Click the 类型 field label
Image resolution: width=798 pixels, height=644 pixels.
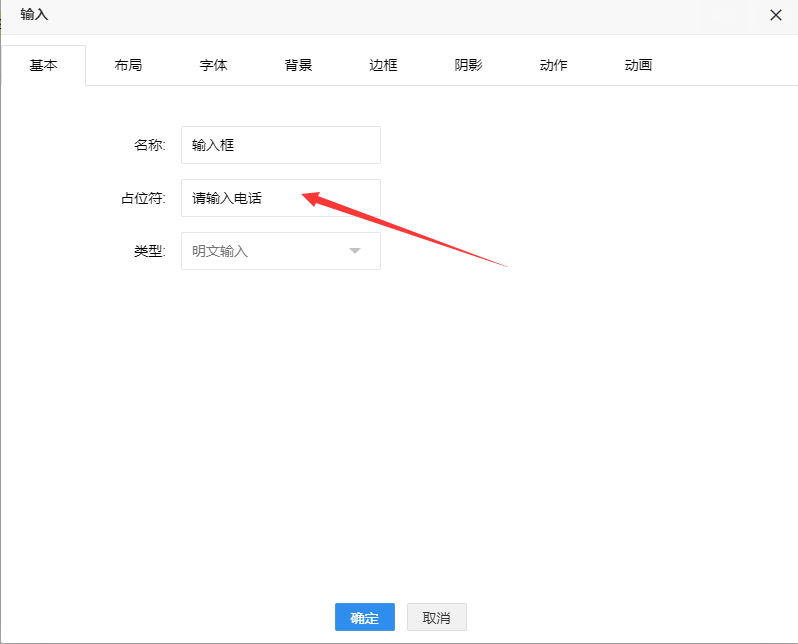pyautogui.click(x=149, y=251)
